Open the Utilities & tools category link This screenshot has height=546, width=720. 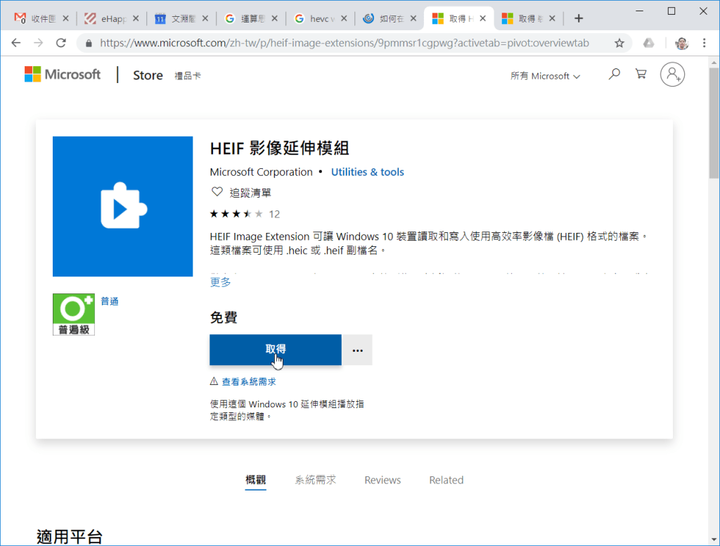pyautogui.click(x=367, y=172)
